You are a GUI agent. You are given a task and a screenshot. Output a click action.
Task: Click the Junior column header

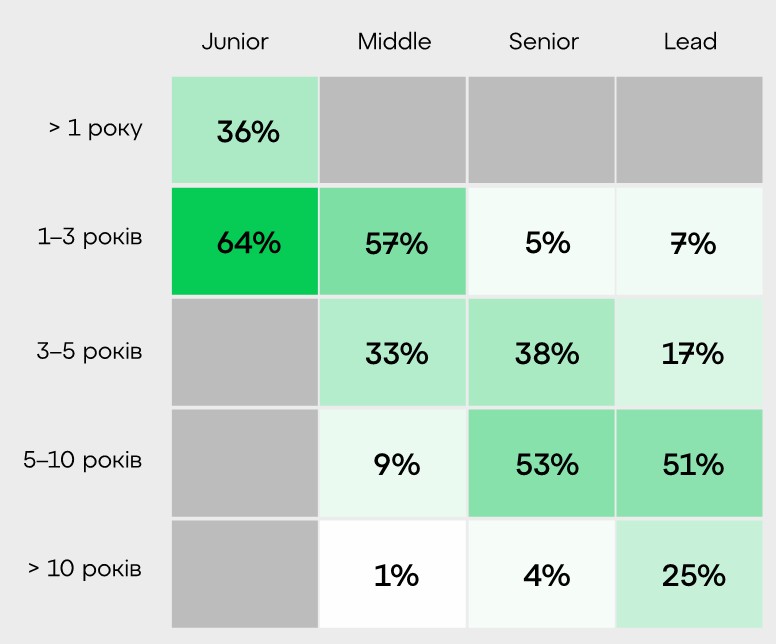[235, 41]
